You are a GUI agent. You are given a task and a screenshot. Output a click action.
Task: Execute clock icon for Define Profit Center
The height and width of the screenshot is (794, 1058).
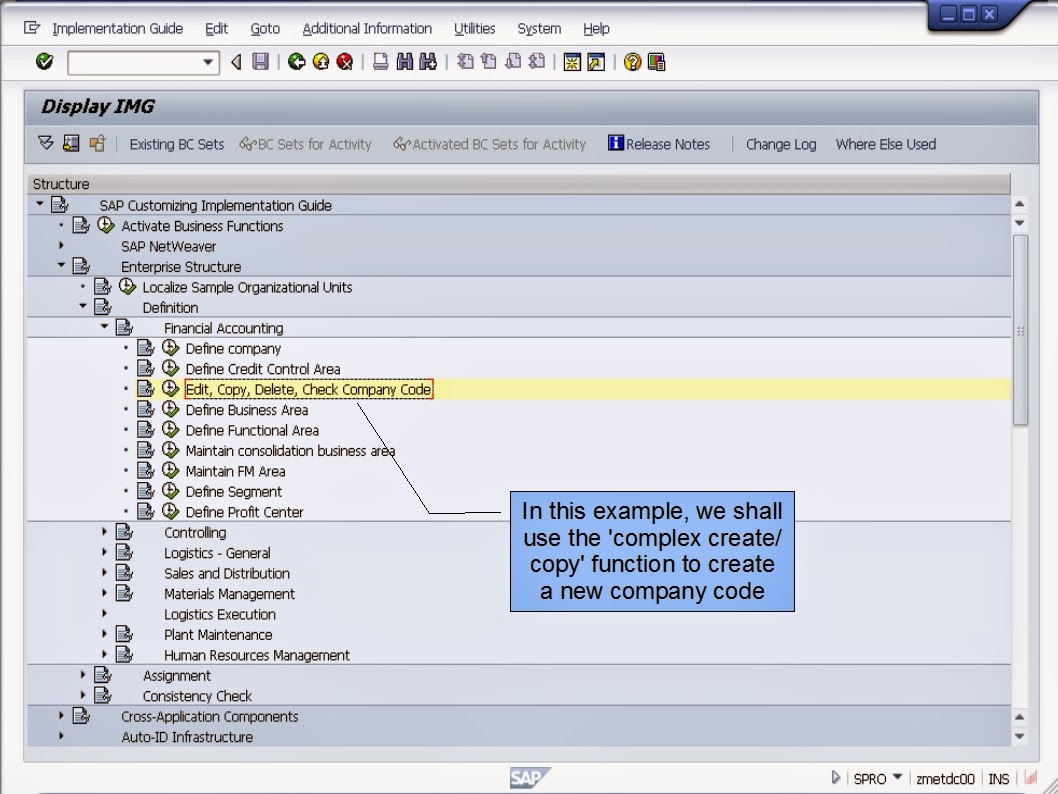tap(171, 511)
